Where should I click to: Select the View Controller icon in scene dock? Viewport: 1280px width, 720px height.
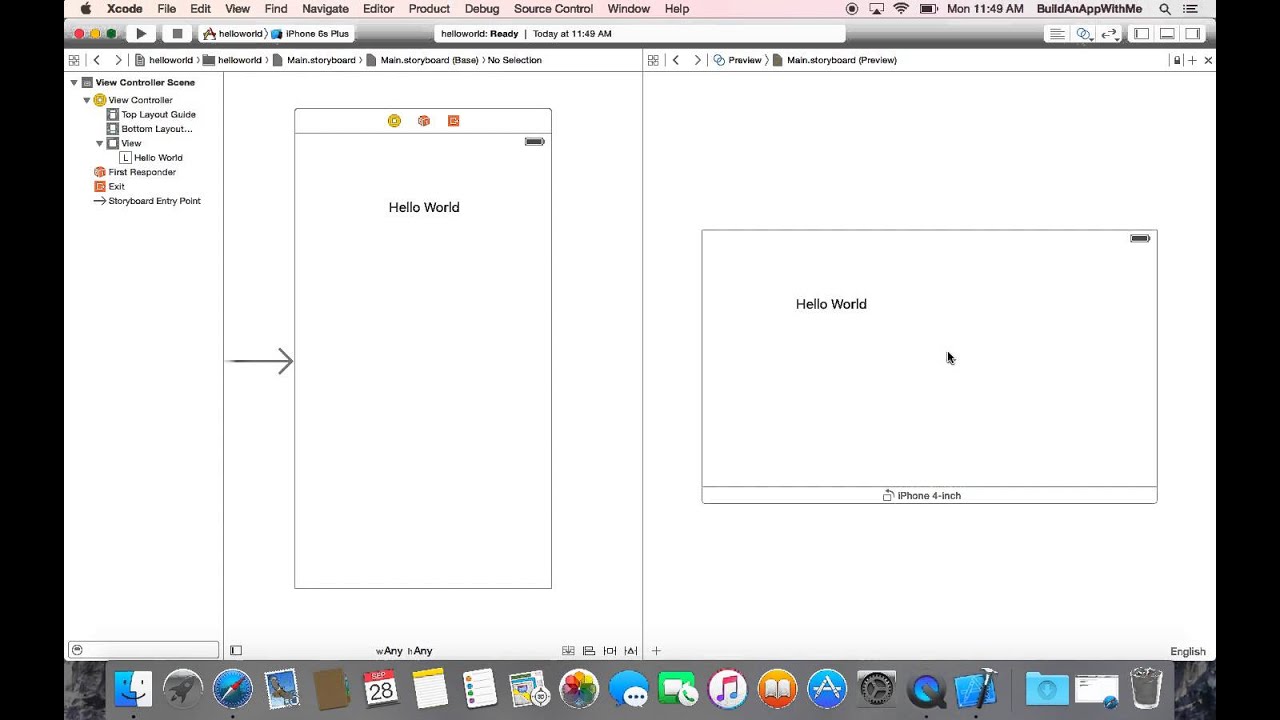(394, 121)
